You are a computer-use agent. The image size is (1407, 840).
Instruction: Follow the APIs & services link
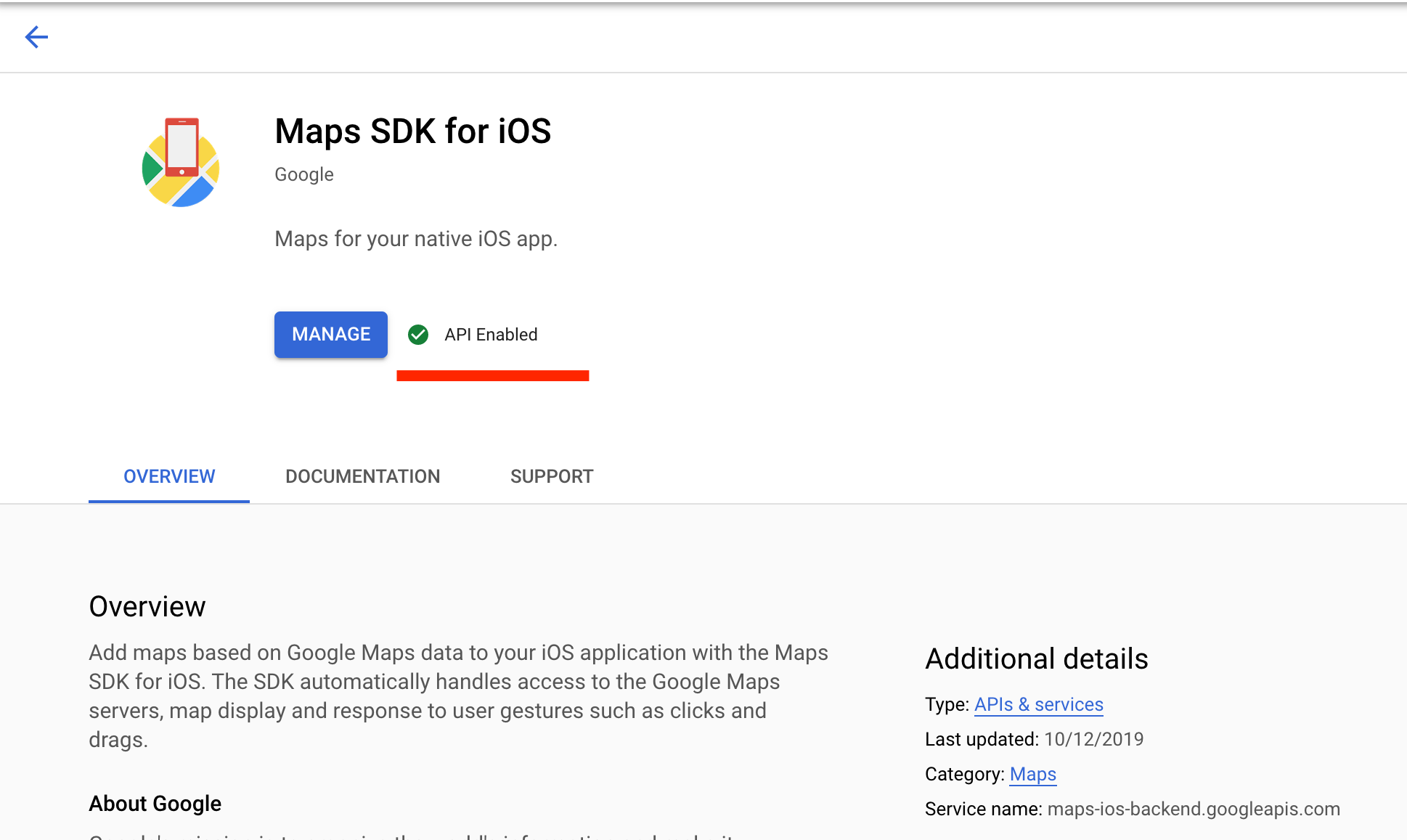click(x=1038, y=704)
